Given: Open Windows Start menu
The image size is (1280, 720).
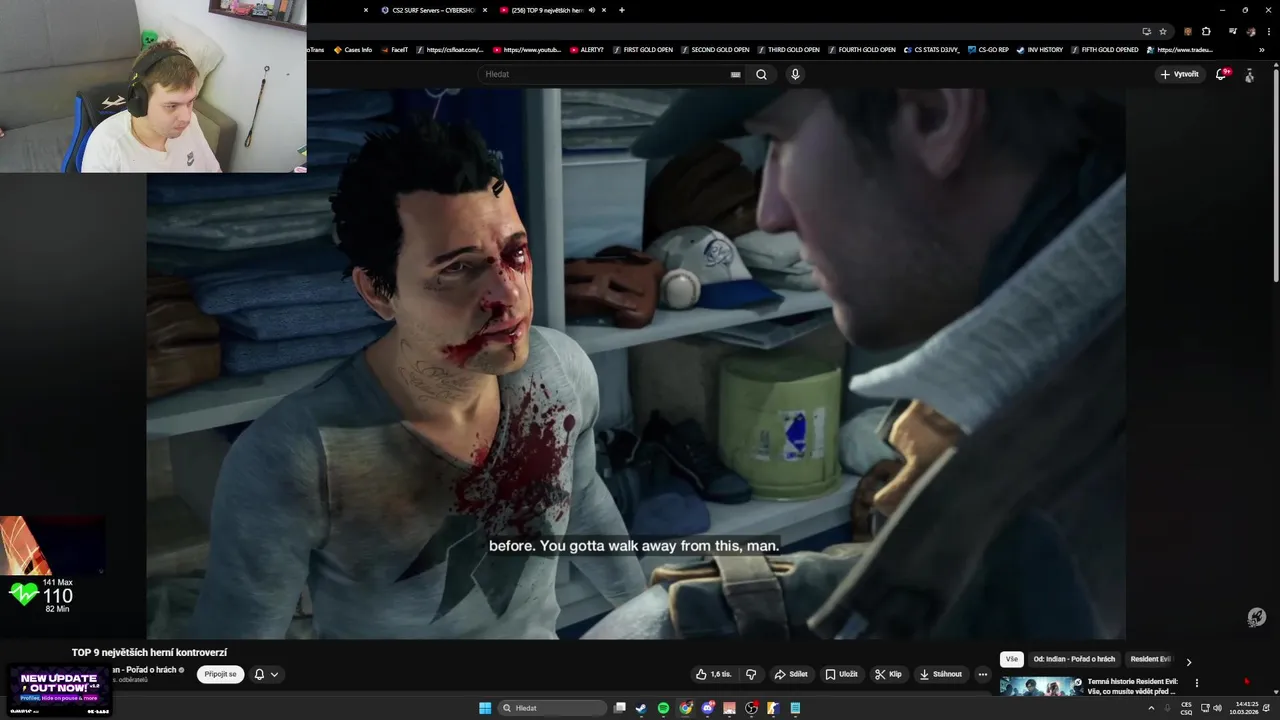Looking at the screenshot, I should click(485, 708).
